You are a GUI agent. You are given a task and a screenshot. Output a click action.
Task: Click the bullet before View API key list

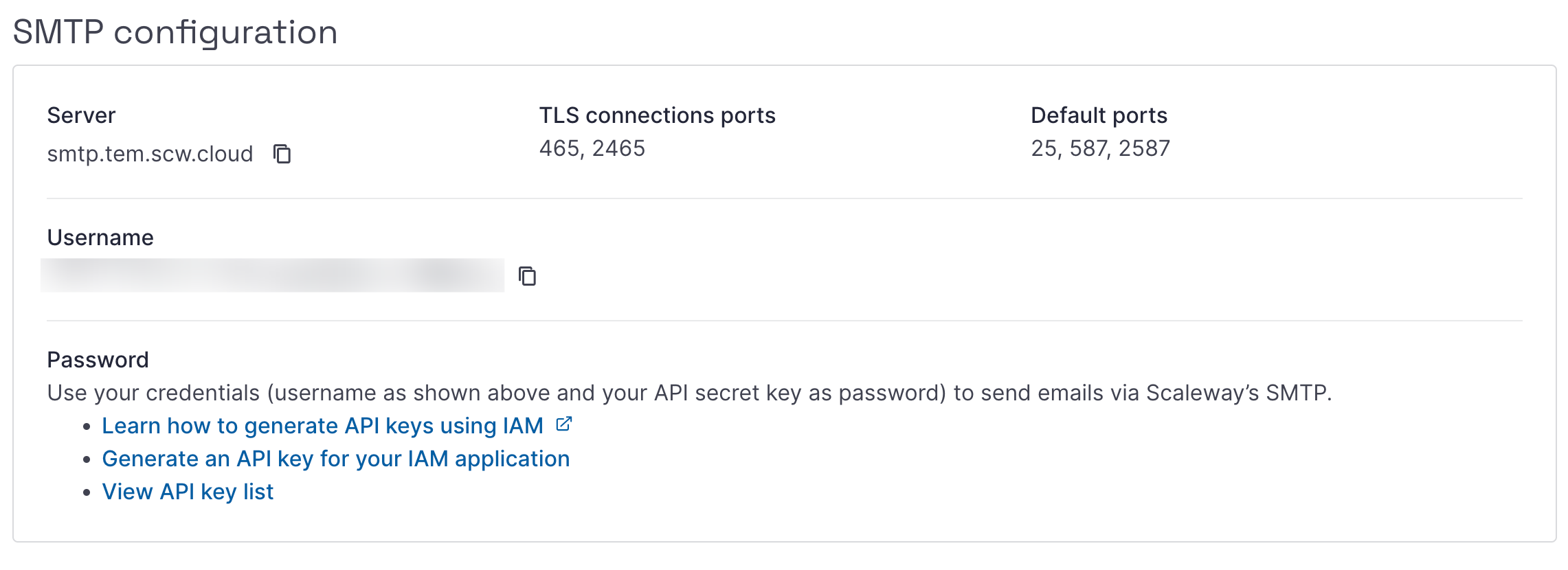(87, 492)
